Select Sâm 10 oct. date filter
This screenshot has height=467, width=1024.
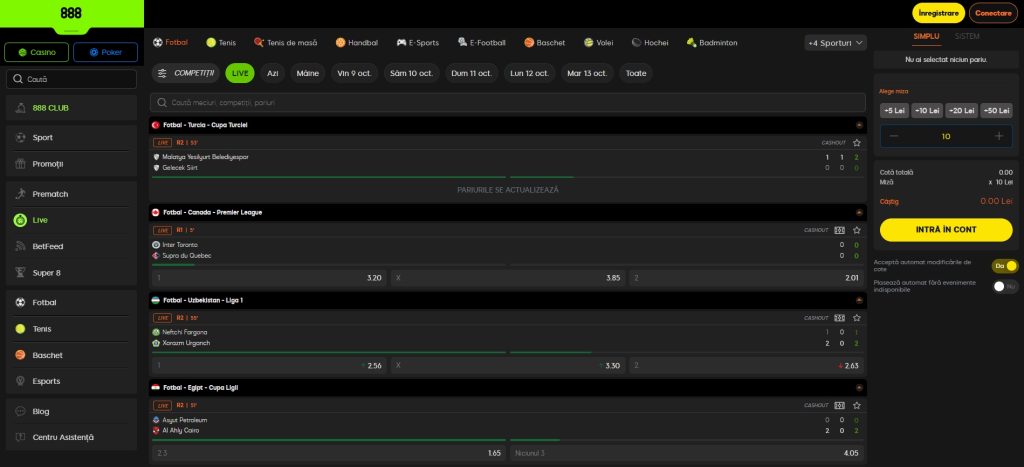[411, 73]
